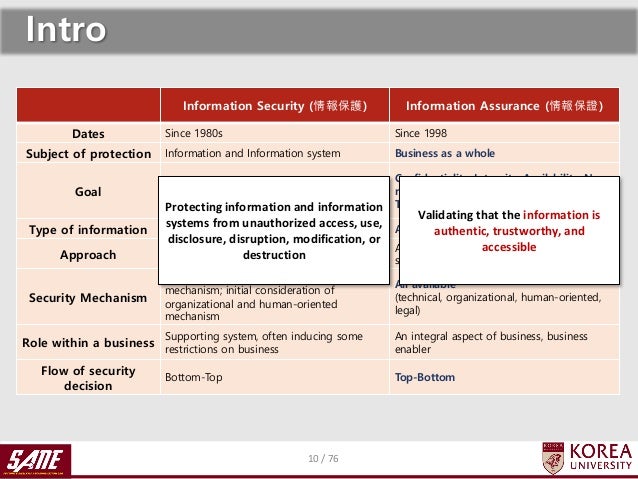
Task: Select the 'Information Security' column header
Action: (275, 105)
